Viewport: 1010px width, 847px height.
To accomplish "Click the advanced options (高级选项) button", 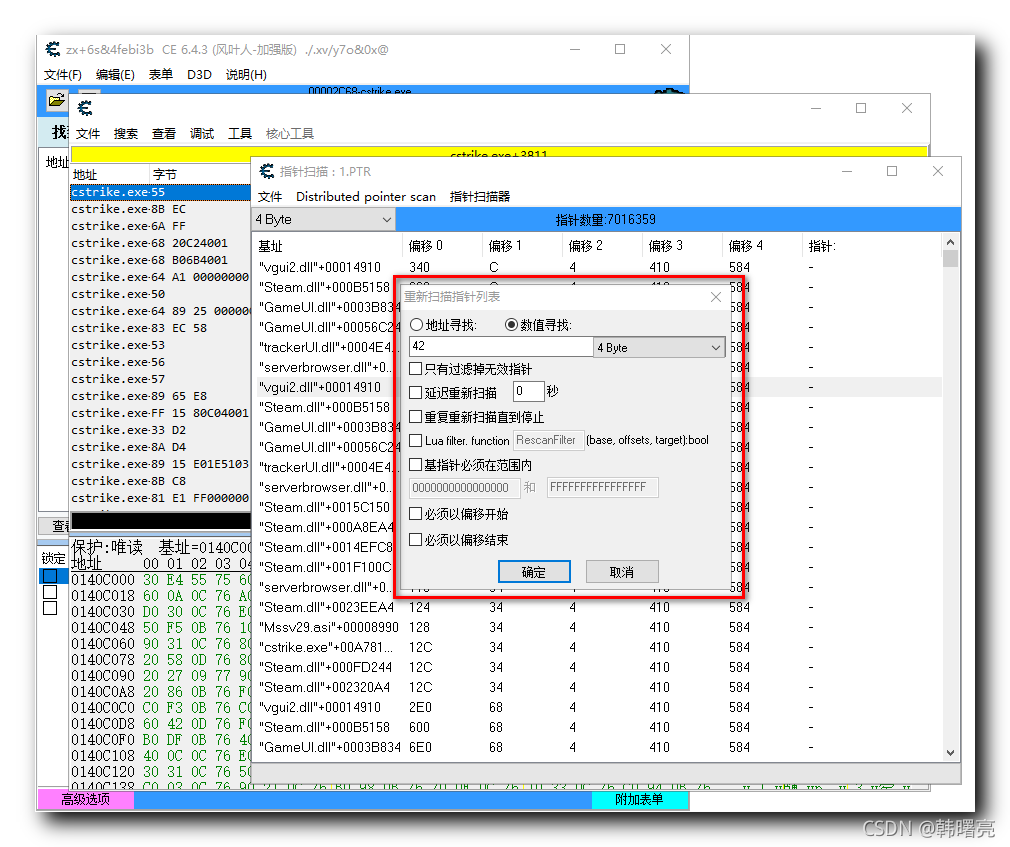I will pyautogui.click(x=86, y=799).
